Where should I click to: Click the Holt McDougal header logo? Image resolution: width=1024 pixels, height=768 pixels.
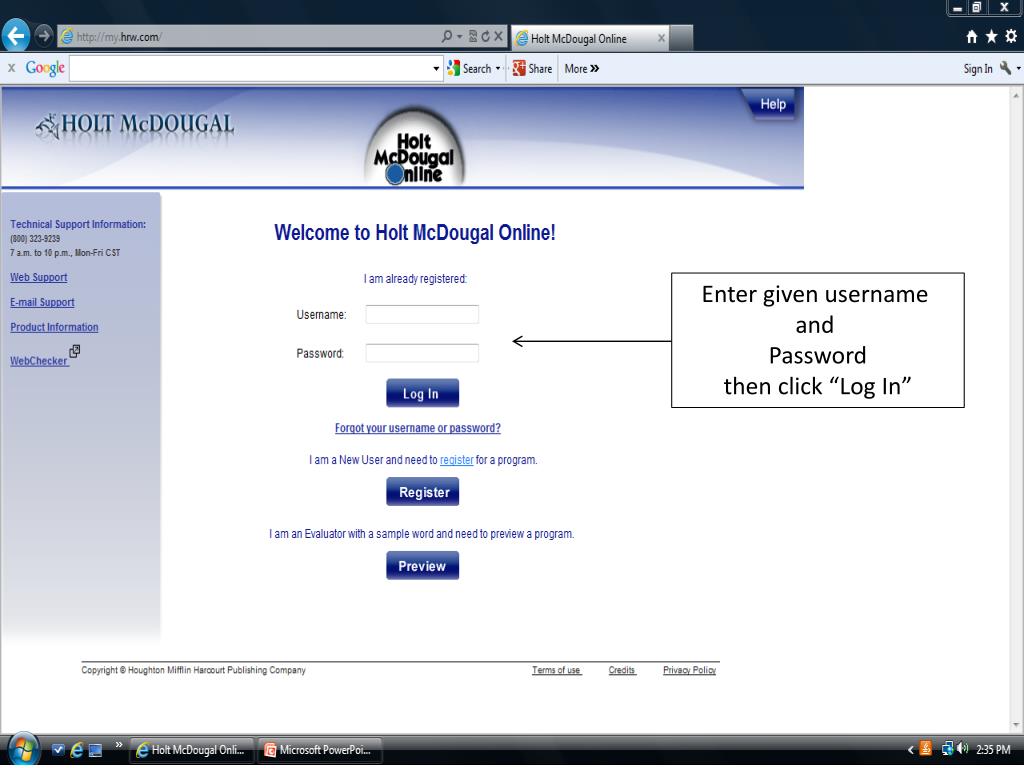coord(135,125)
